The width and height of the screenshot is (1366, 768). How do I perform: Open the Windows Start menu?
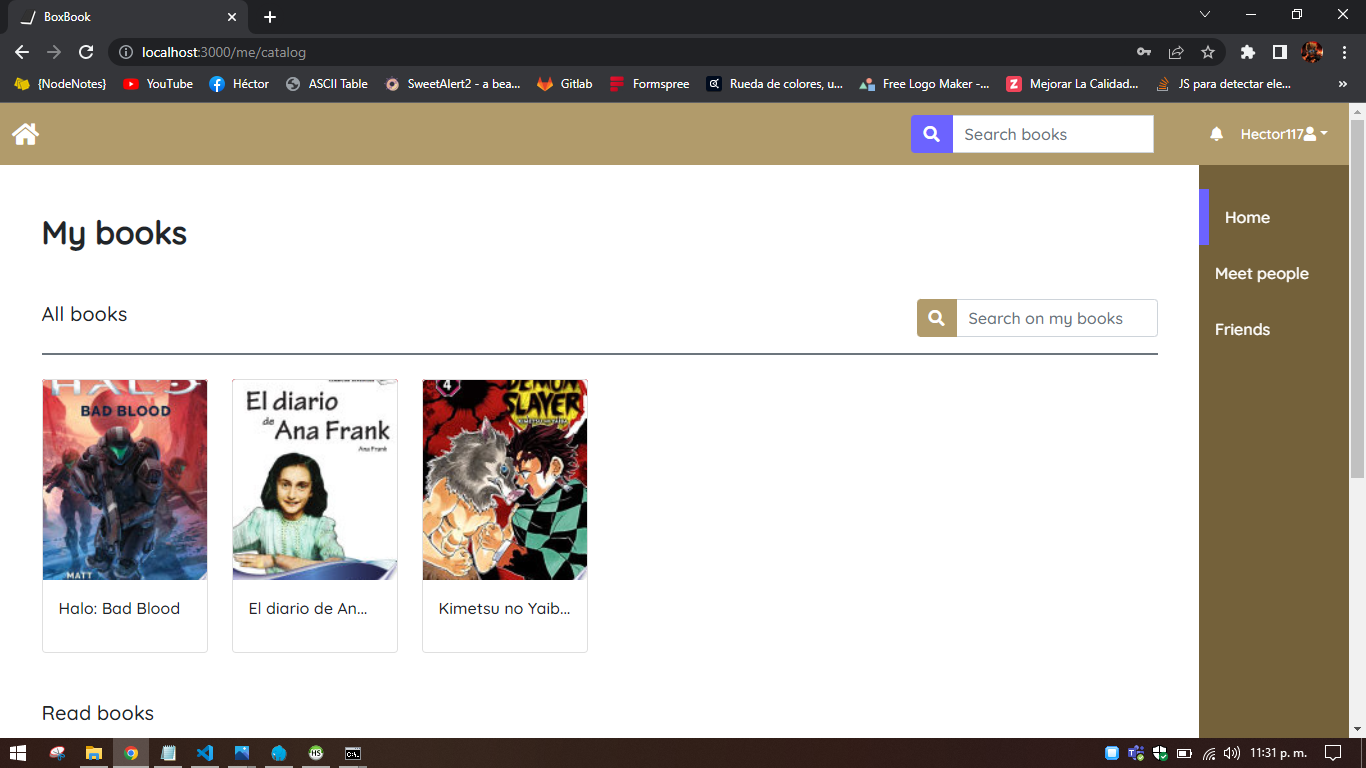[x=17, y=753]
